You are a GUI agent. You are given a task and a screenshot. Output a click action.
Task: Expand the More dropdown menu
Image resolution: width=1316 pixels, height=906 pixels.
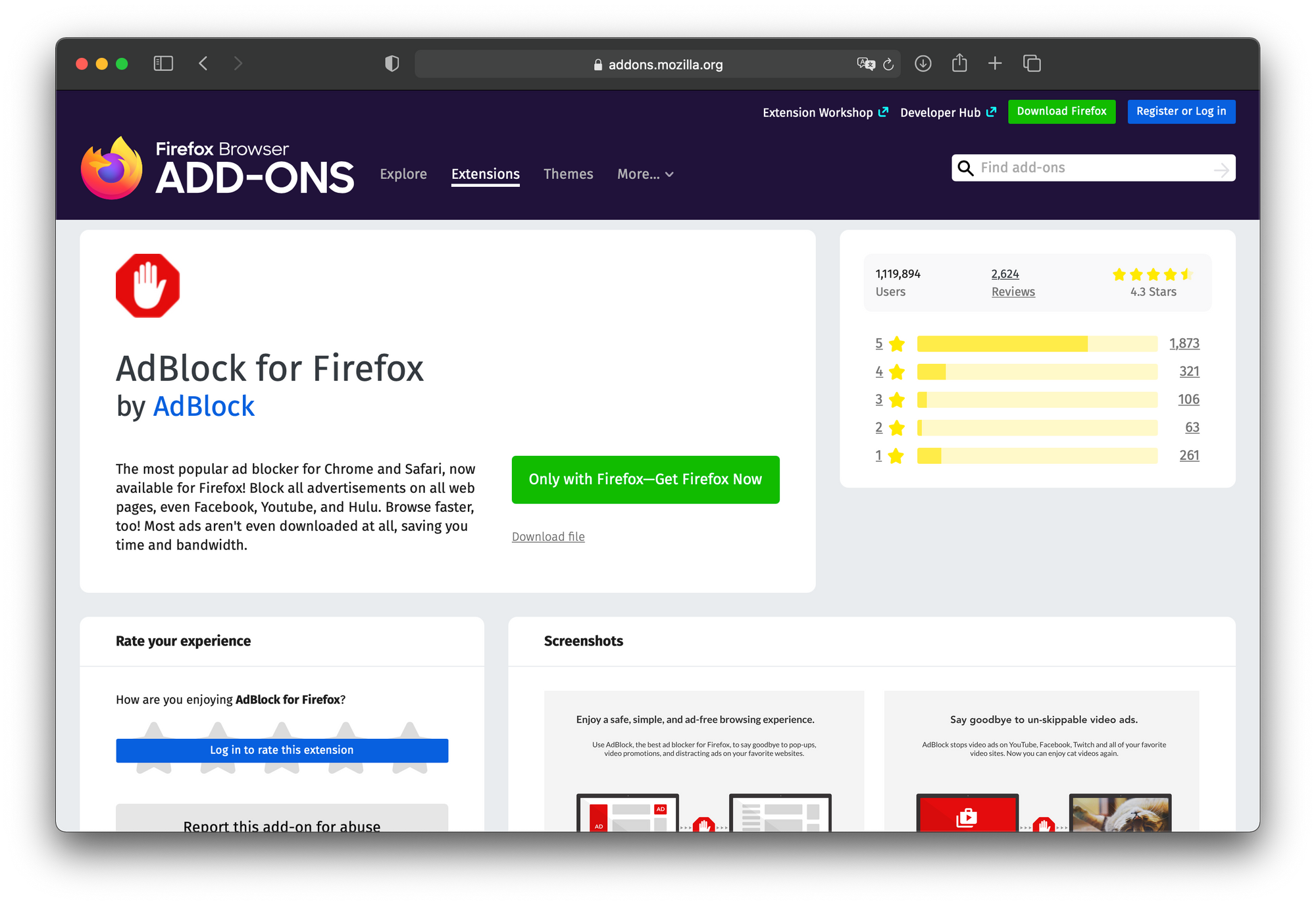[x=645, y=174]
